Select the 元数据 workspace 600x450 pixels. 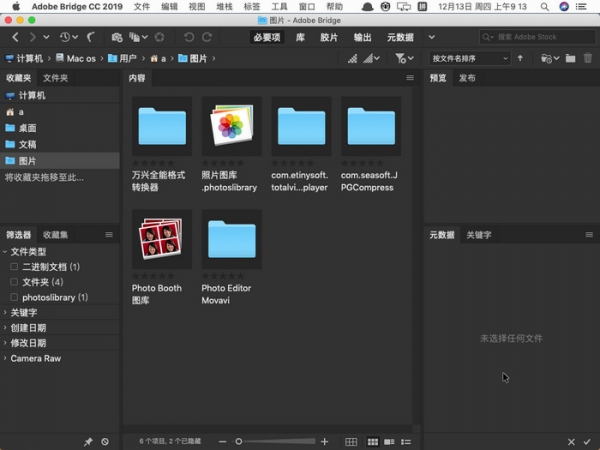point(400,37)
